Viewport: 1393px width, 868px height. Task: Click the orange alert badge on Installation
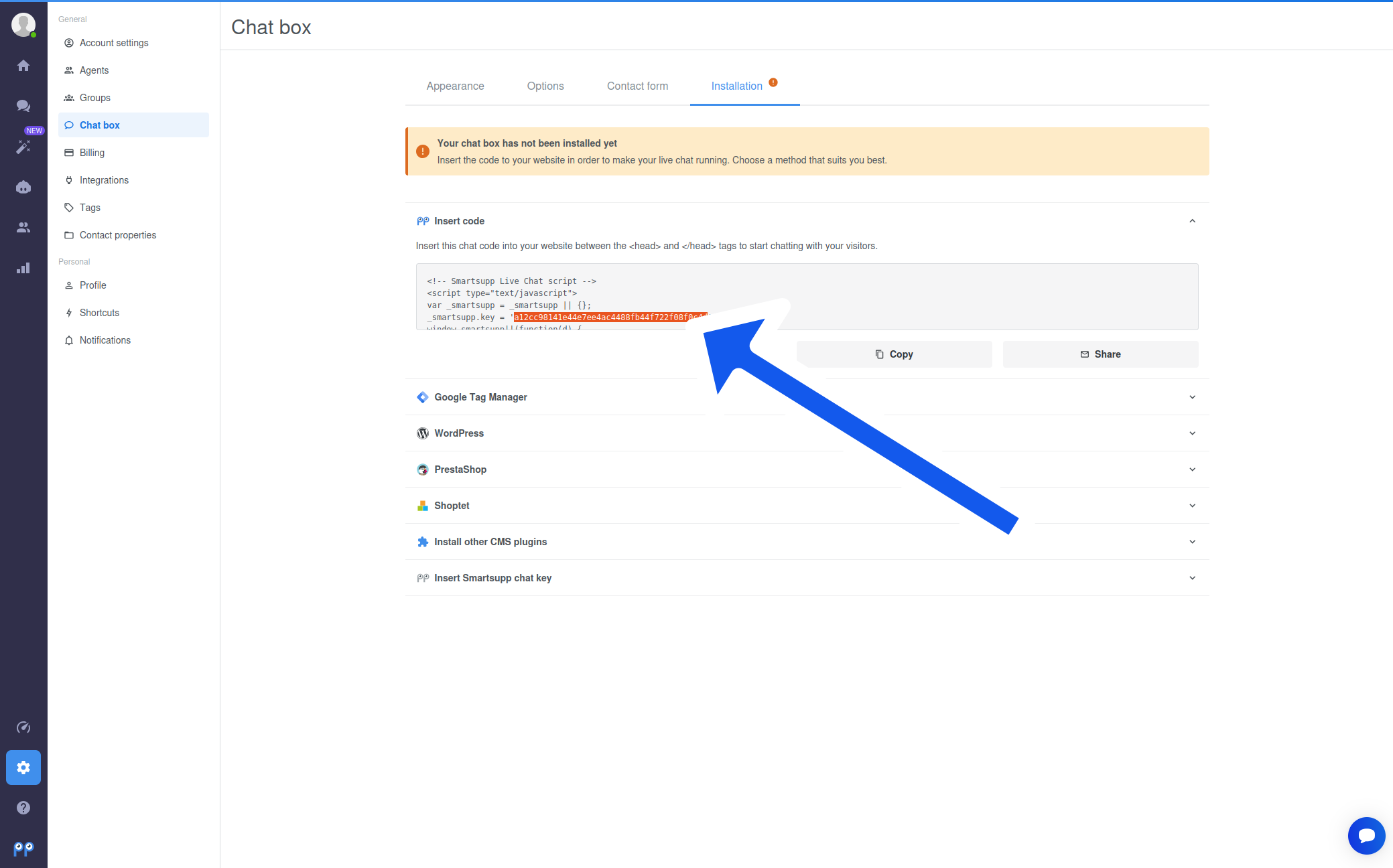[773, 82]
